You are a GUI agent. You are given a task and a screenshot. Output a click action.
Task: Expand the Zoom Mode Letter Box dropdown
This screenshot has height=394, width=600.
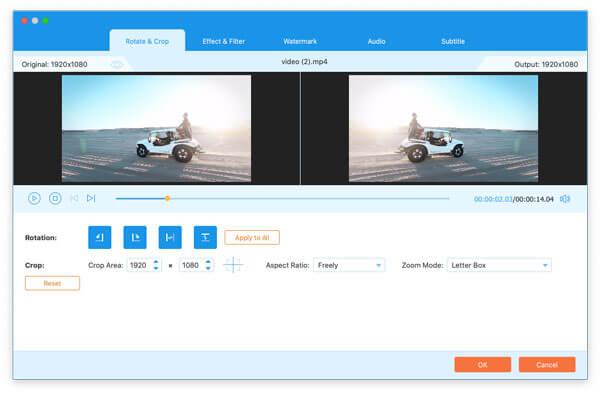click(499, 265)
